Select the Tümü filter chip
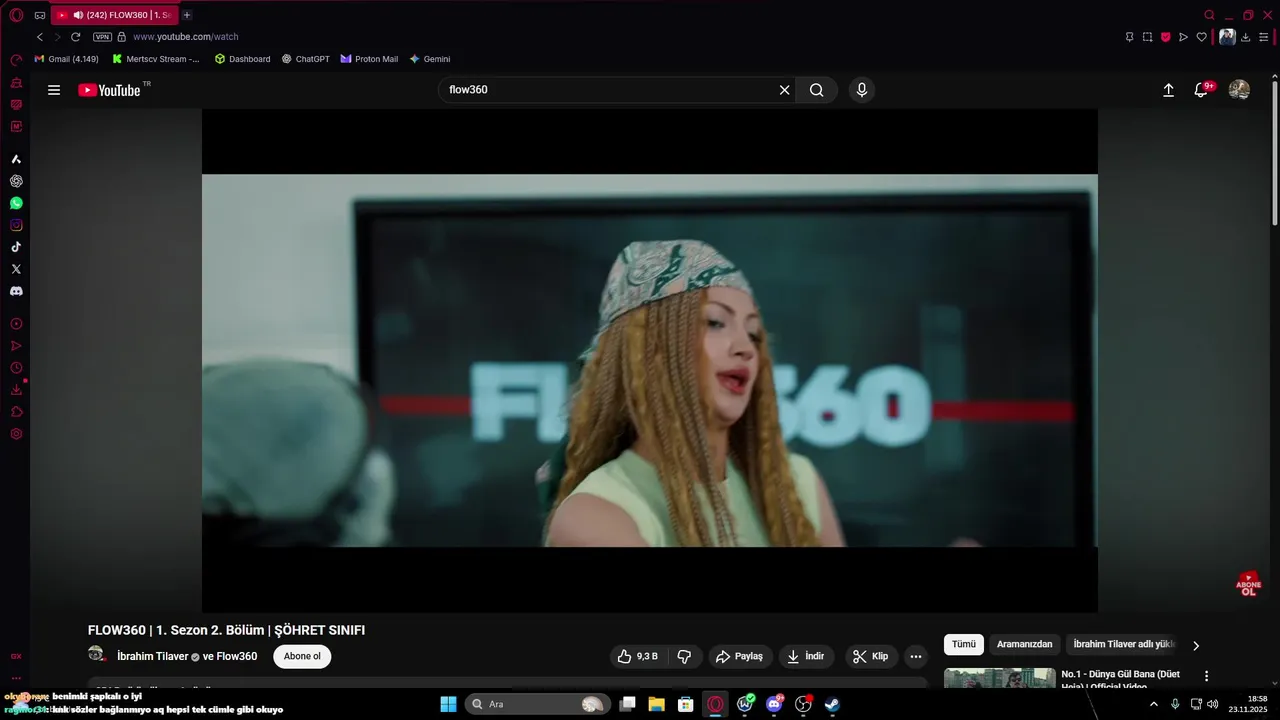 pyautogui.click(x=964, y=645)
